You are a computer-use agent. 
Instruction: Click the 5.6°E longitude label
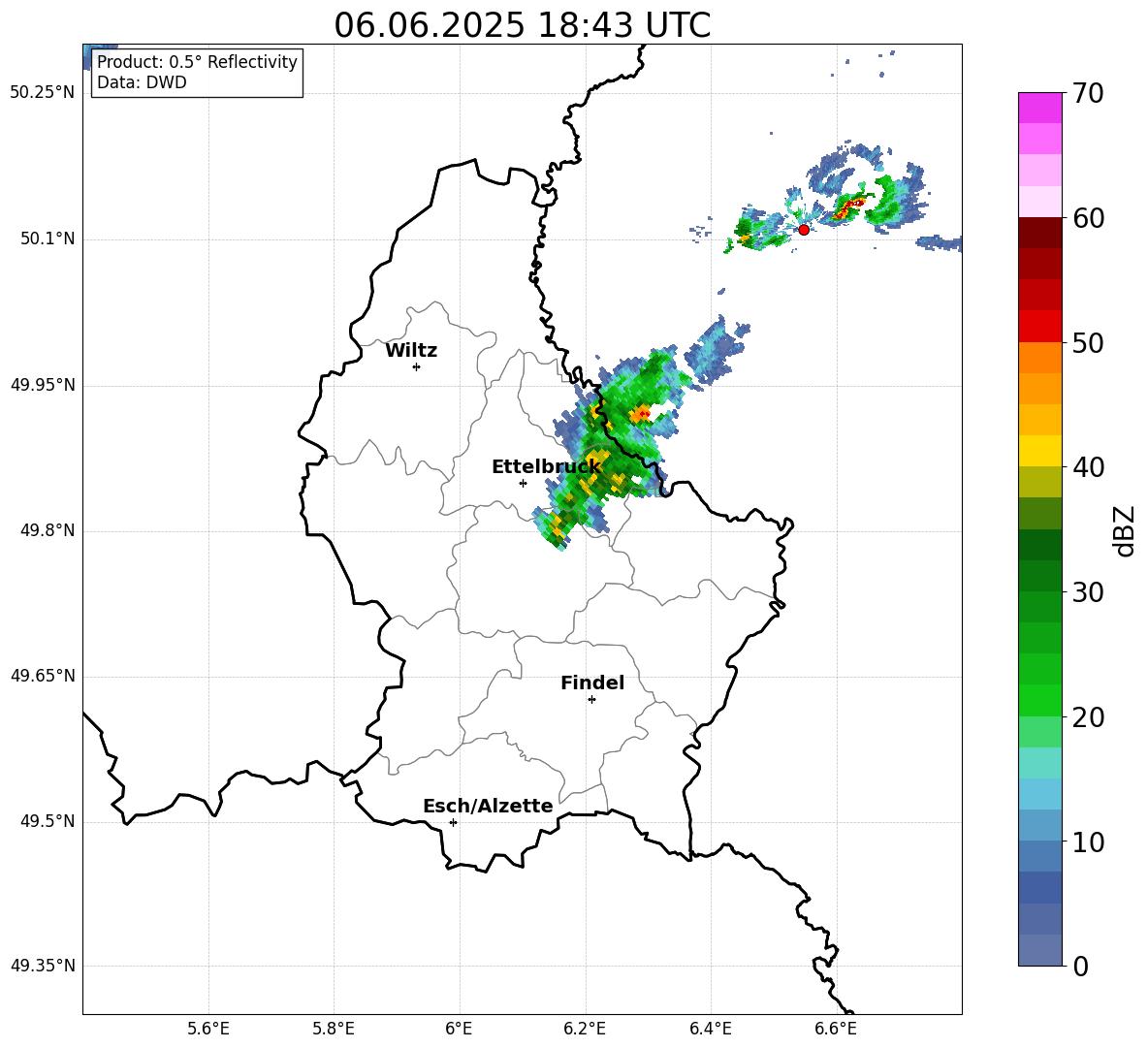click(208, 1029)
